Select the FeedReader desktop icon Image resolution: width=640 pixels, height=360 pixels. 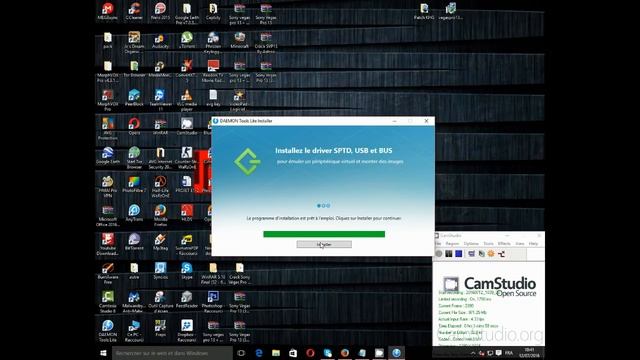pyautogui.click(x=187, y=300)
